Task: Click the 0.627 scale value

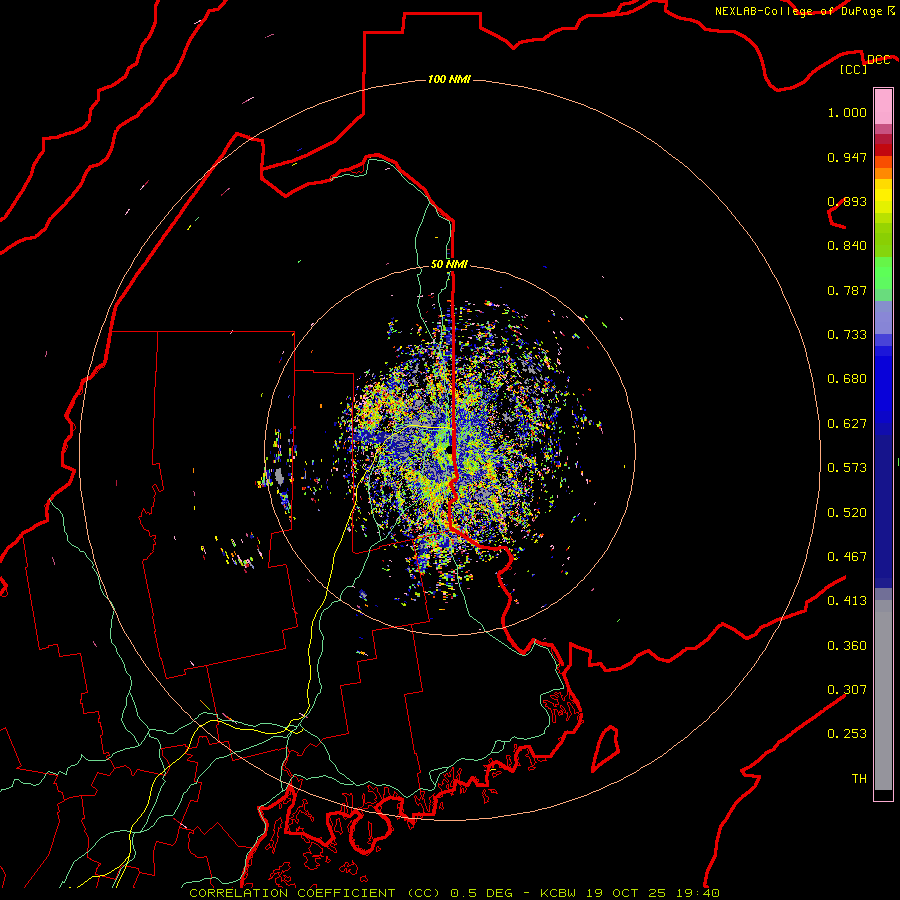Action: [847, 424]
